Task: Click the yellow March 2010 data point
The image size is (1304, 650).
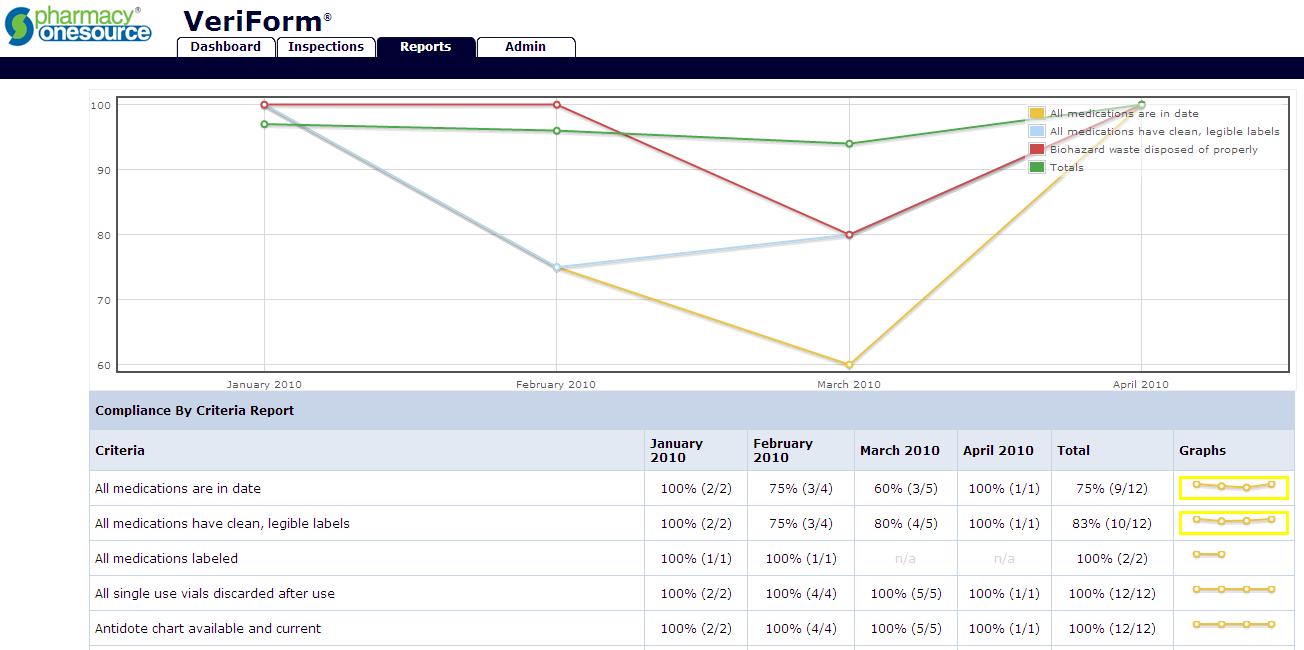Action: 849,364
